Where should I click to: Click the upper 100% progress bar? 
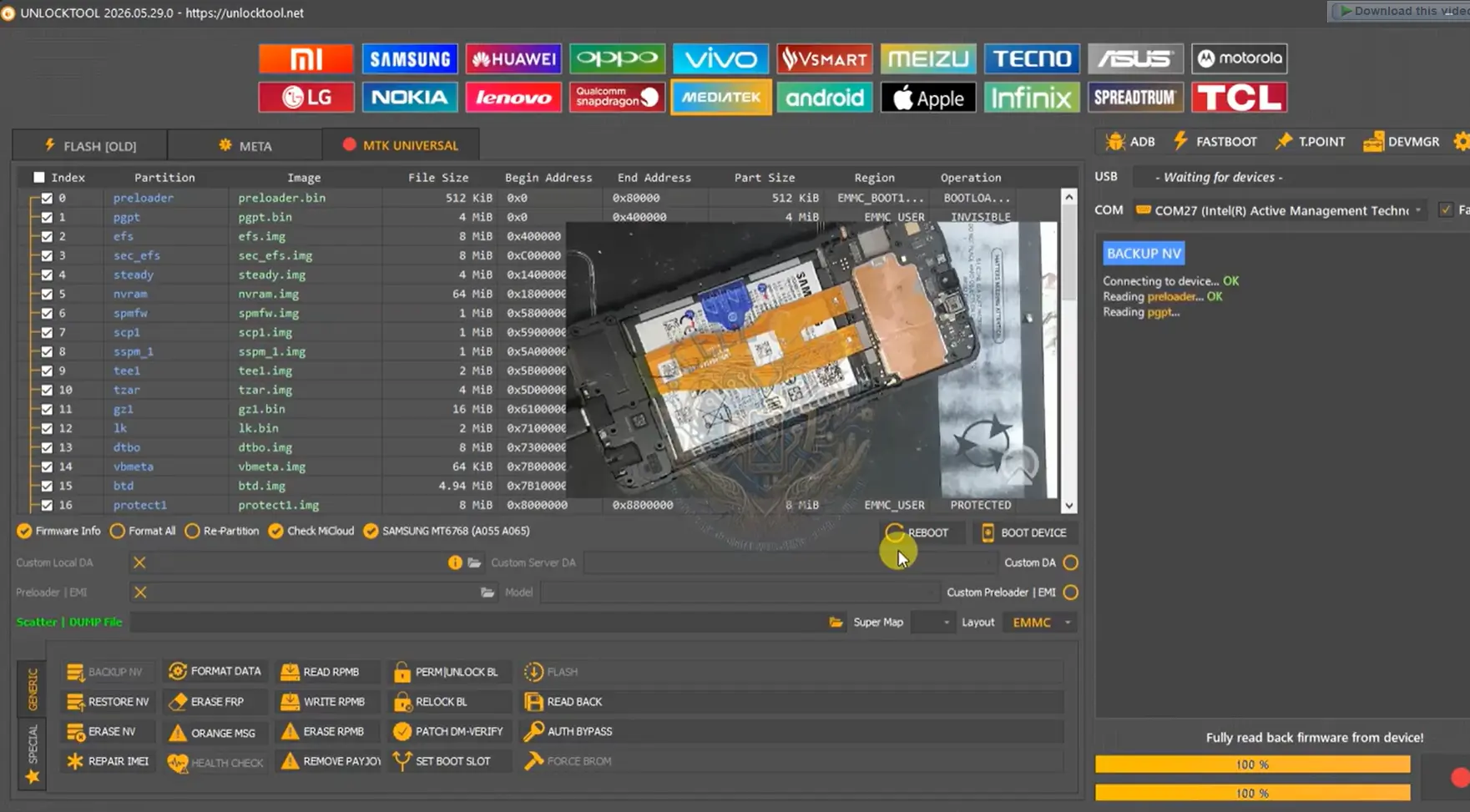click(1252, 764)
